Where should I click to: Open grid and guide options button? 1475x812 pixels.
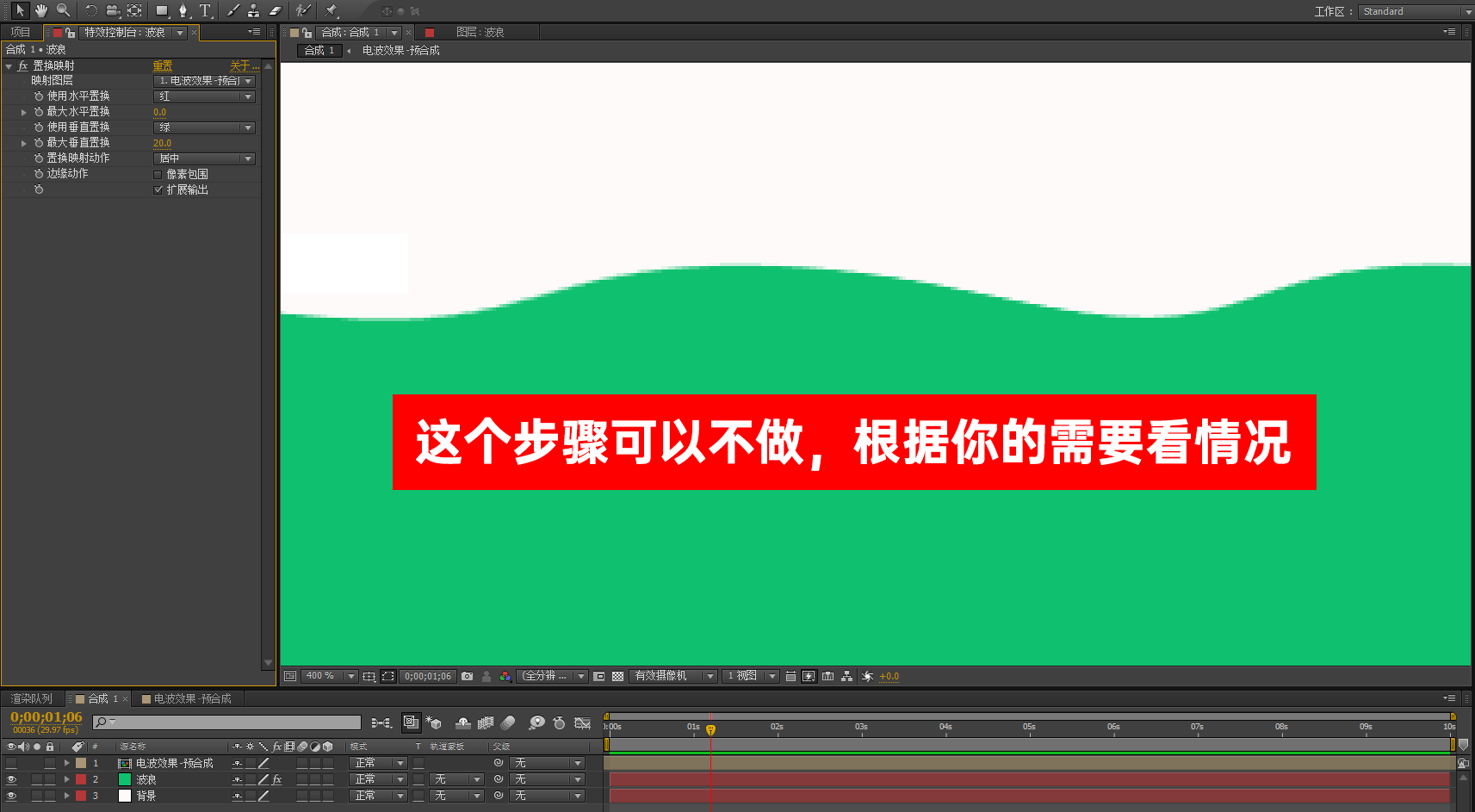pyautogui.click(x=369, y=676)
